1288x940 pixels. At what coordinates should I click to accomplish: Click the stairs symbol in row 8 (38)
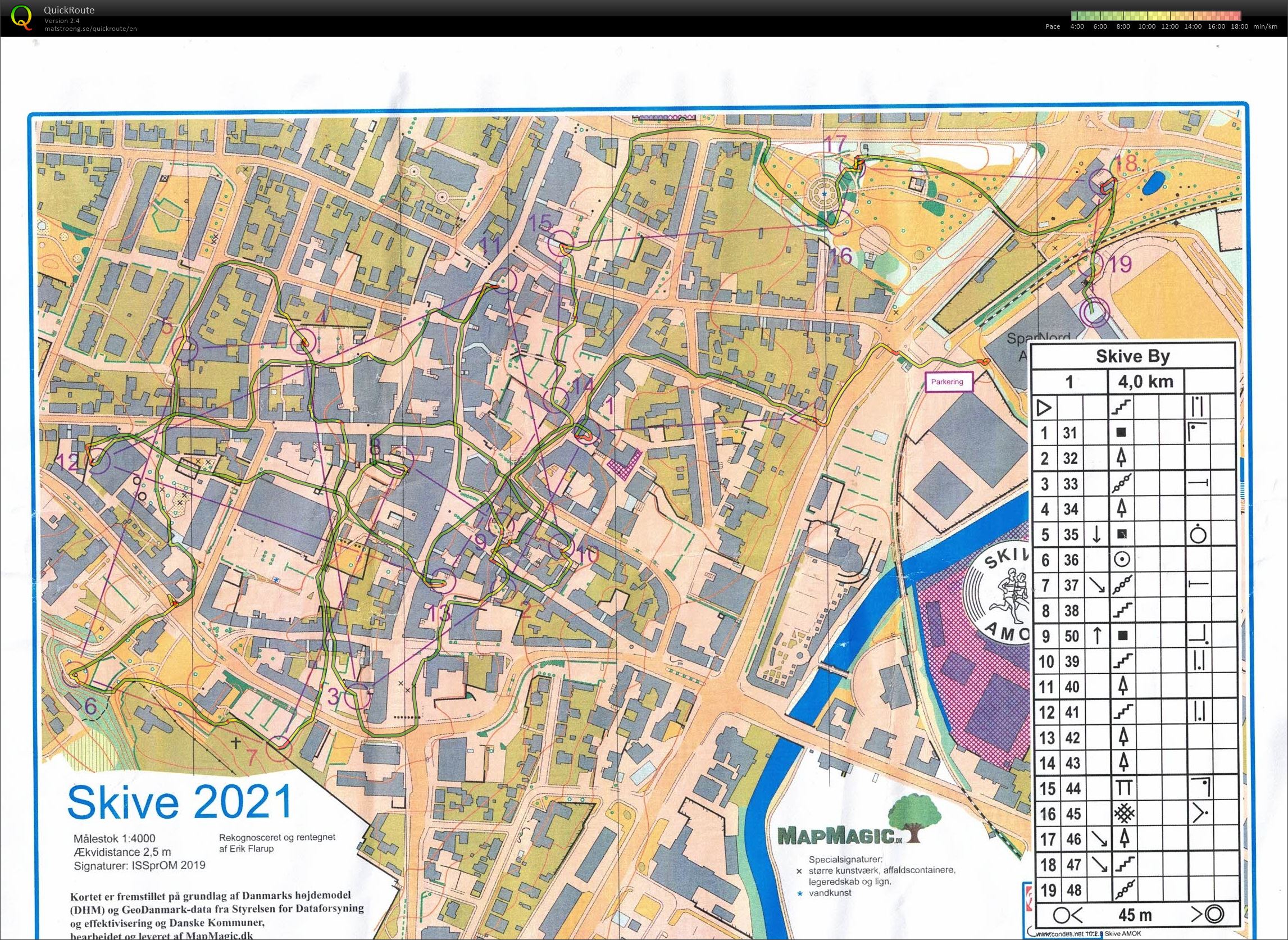(x=1121, y=611)
